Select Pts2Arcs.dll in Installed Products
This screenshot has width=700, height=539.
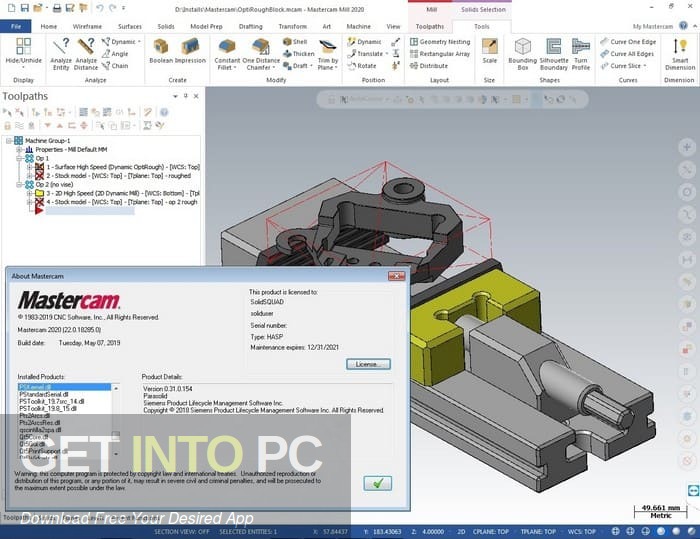coord(34,415)
